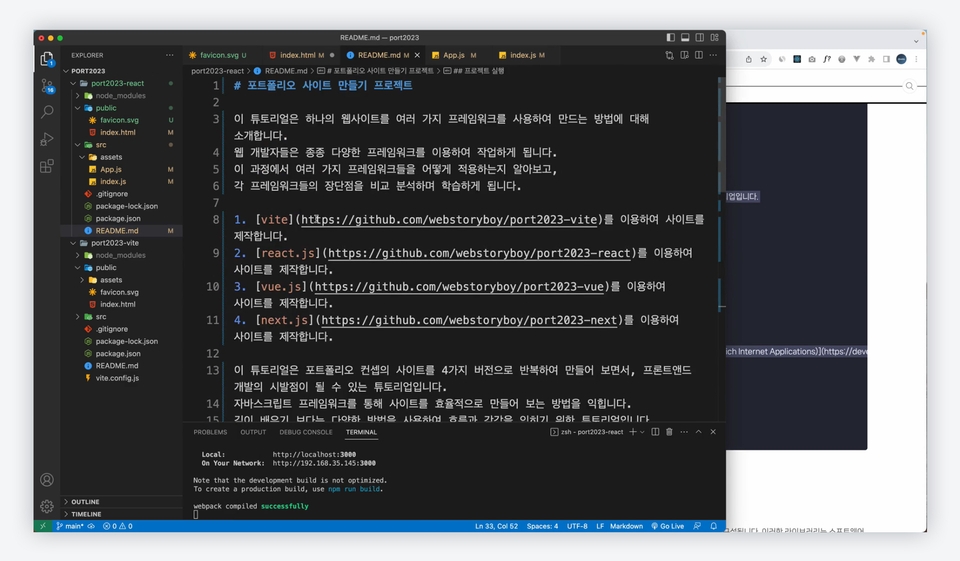Open the terminal panel's more actions menu
Screen dimensions: 960x561
[x=684, y=432]
